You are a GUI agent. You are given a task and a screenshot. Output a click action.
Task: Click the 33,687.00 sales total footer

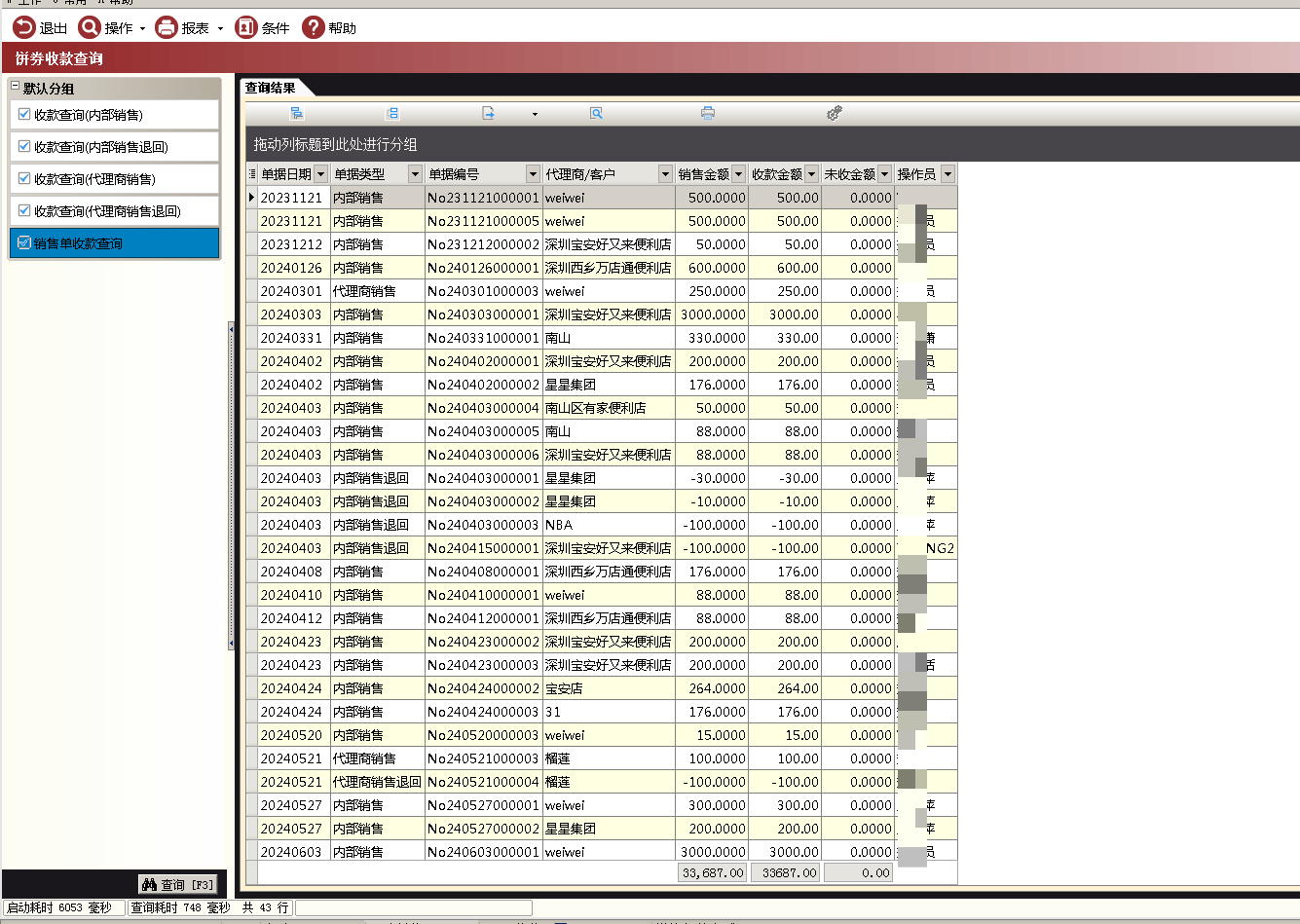pos(713,873)
